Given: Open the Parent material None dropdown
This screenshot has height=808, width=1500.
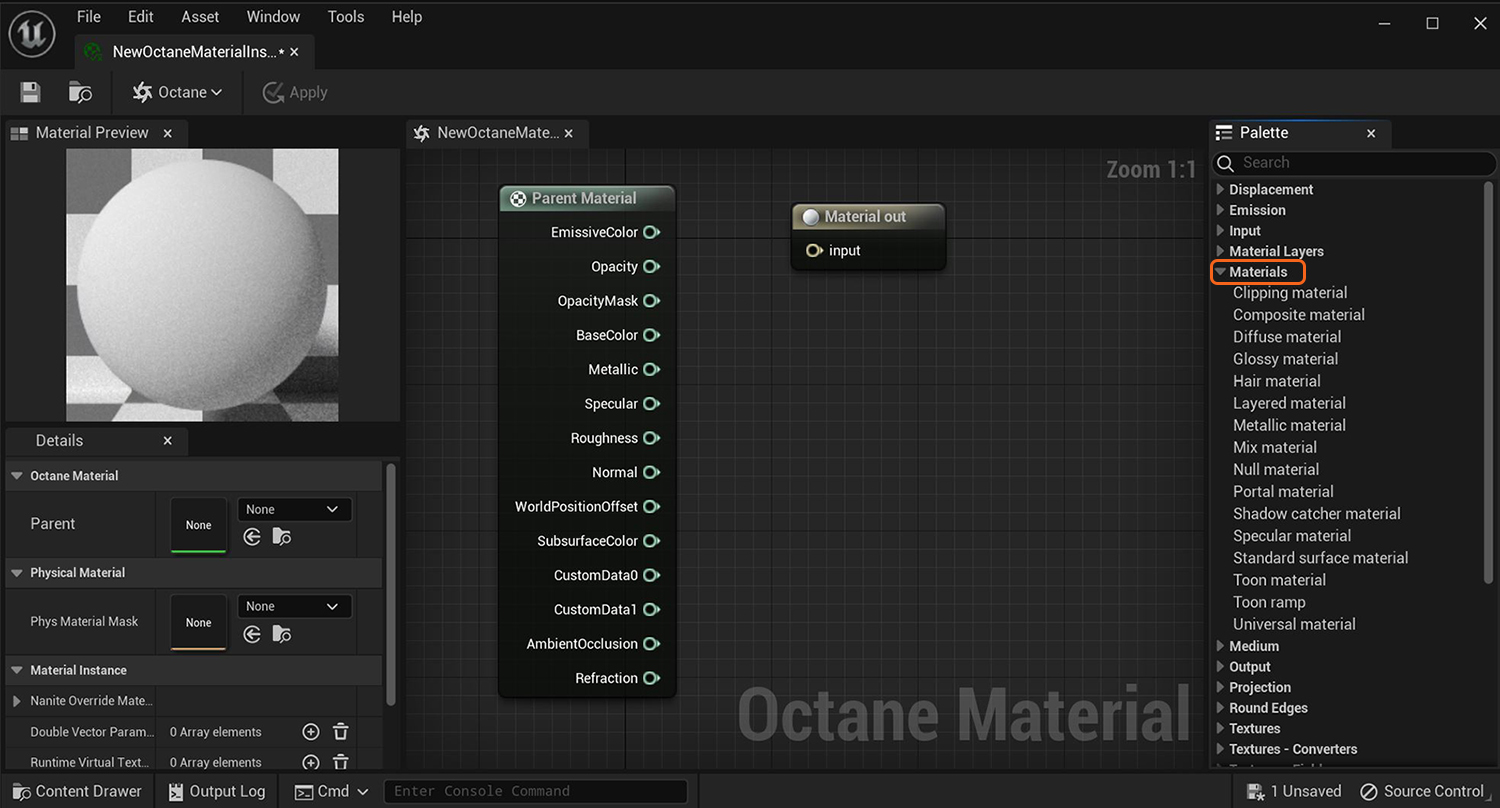Looking at the screenshot, I should coord(294,509).
